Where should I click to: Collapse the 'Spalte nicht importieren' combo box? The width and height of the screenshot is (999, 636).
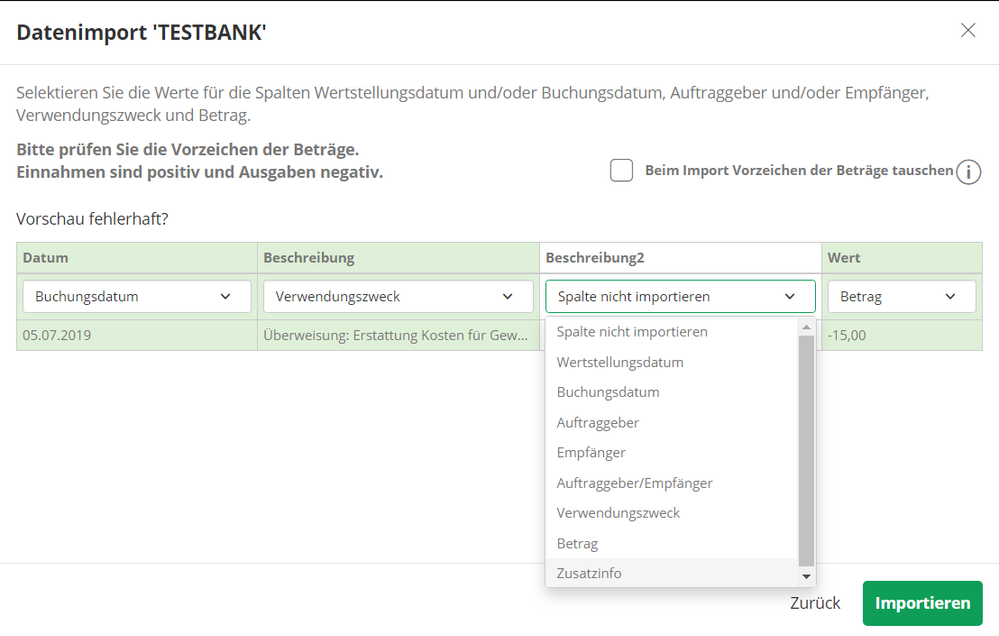[680, 297]
